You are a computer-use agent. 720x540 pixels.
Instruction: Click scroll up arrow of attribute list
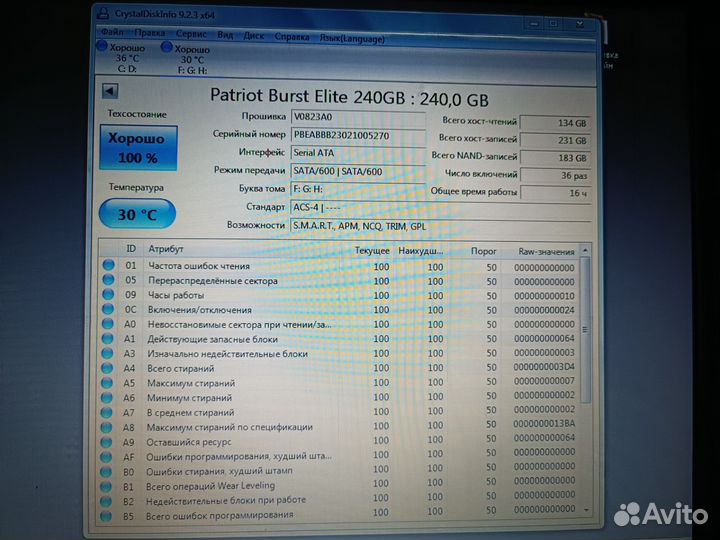(x=585, y=251)
